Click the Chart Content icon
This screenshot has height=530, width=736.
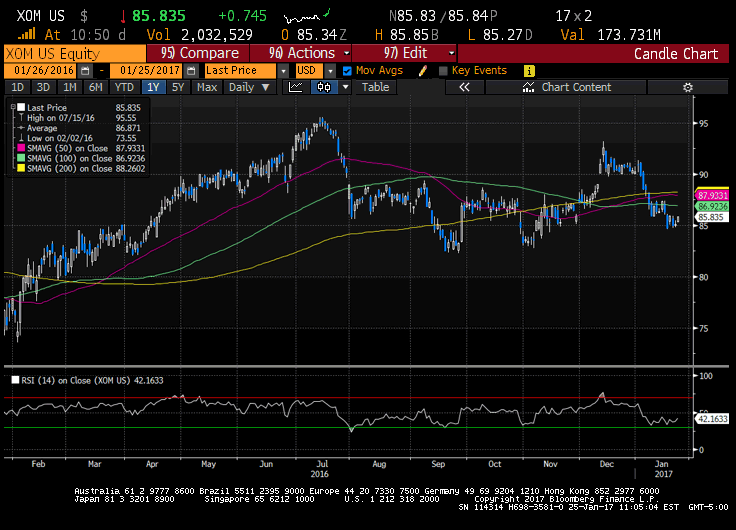click(529, 87)
